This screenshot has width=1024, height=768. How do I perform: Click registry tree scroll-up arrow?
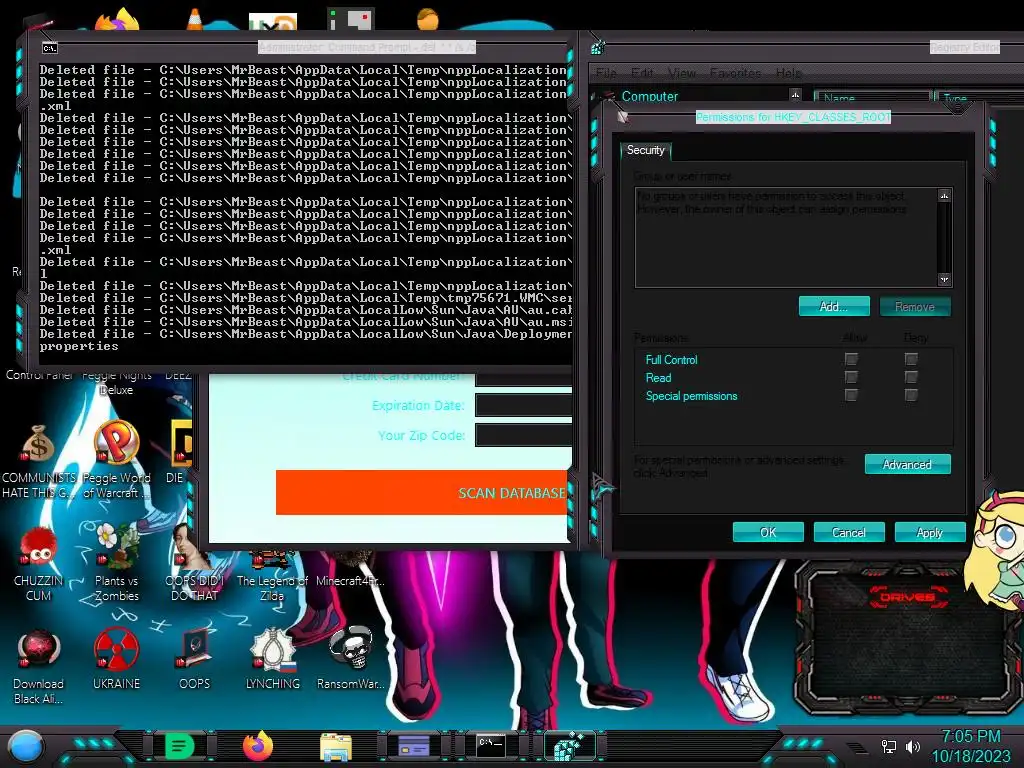pos(795,95)
